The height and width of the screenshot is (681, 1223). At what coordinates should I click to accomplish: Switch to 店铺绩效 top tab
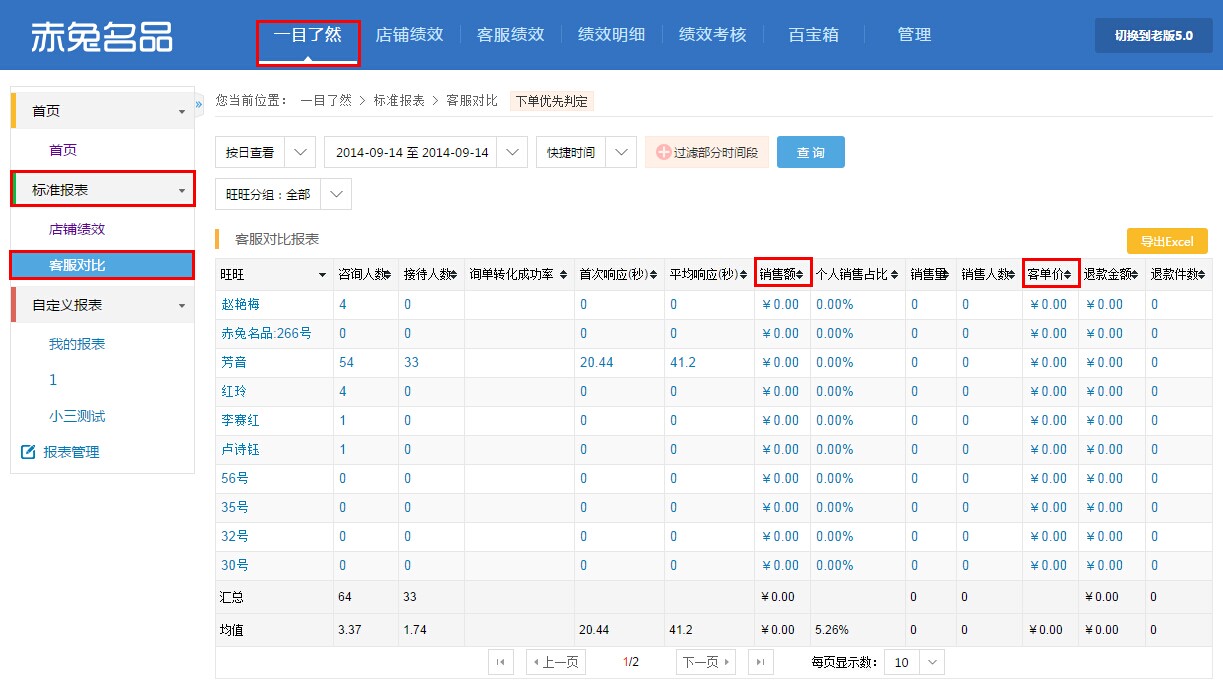pyautogui.click(x=409, y=35)
